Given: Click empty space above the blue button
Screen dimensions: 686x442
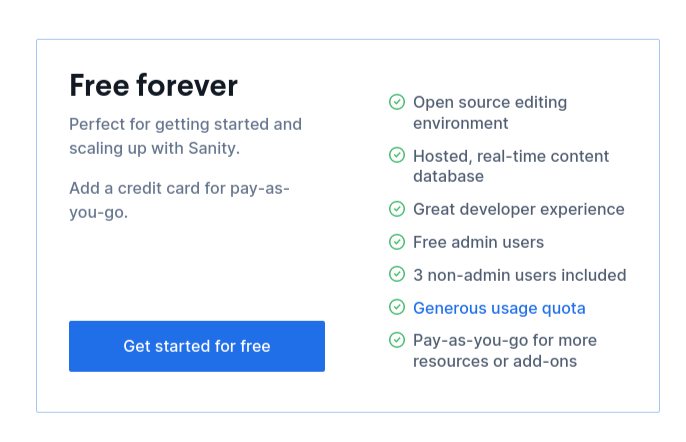Looking at the screenshot, I should 197,270.
